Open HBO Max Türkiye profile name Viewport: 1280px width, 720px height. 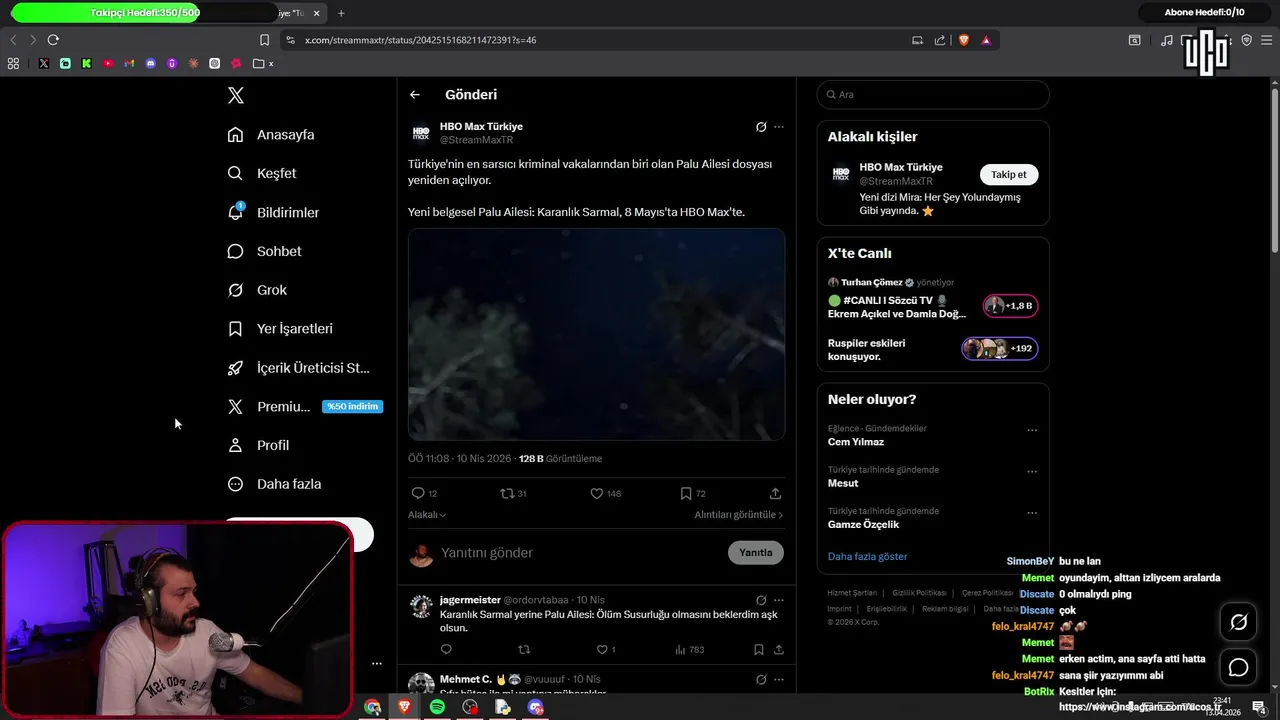[x=481, y=127]
